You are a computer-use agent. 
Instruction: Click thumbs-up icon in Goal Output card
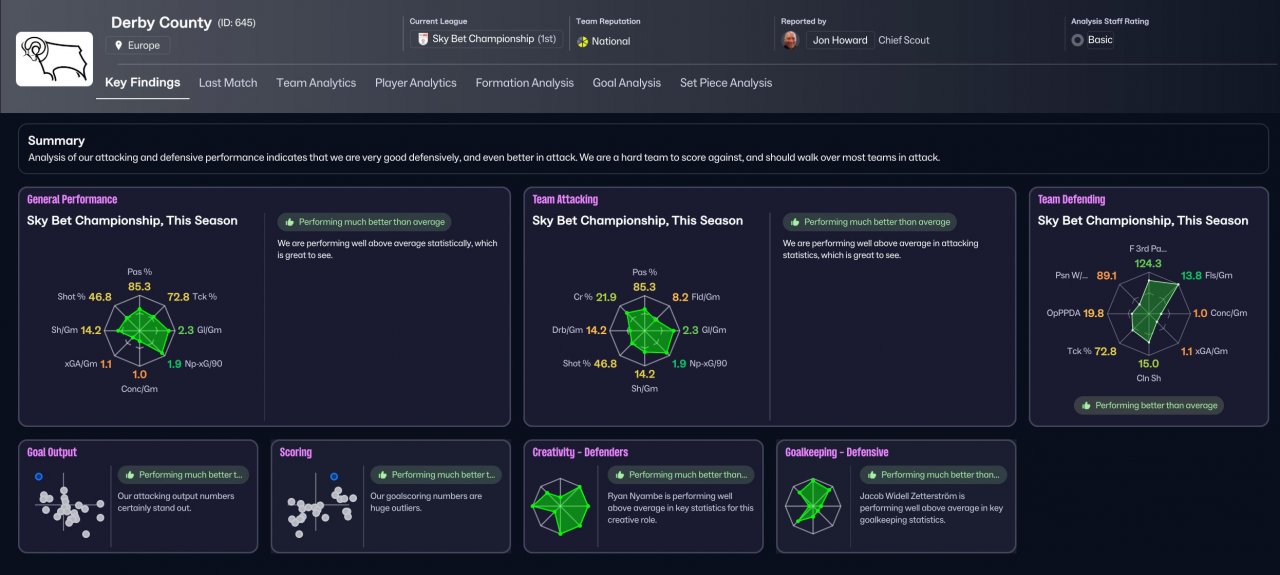pyautogui.click(x=129, y=475)
